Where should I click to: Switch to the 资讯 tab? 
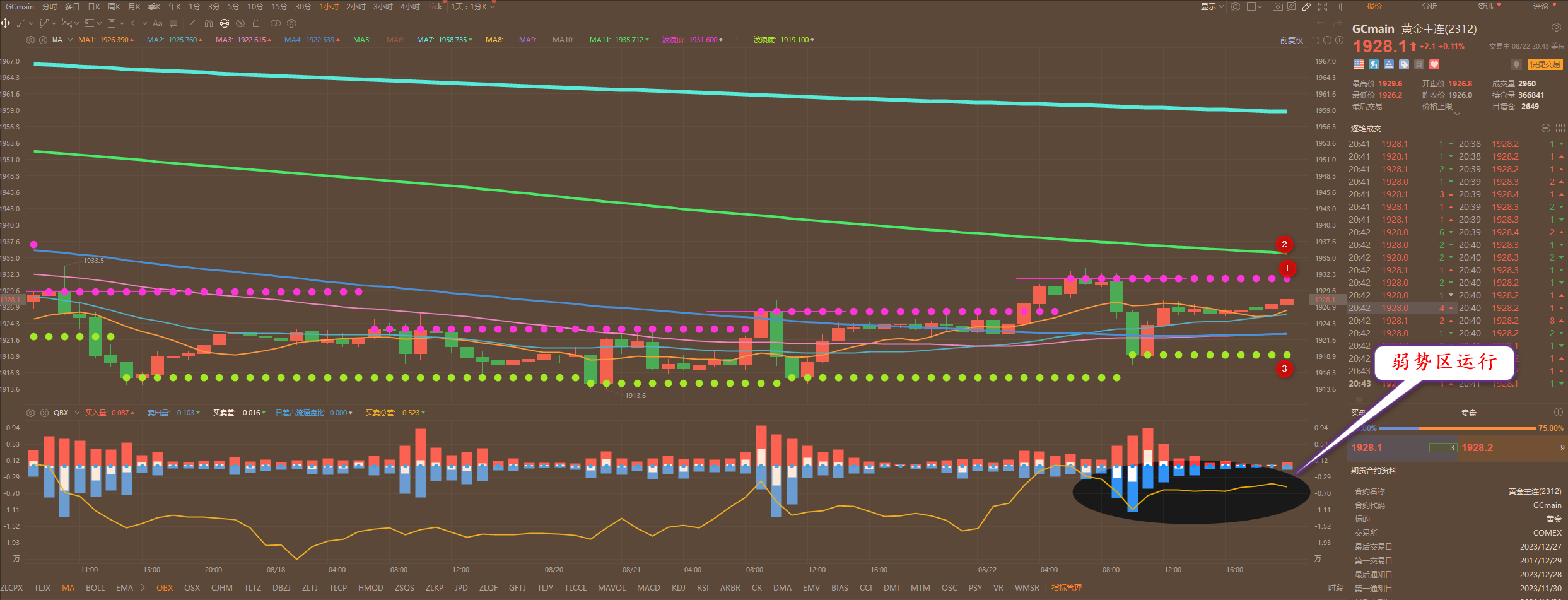pyautogui.click(x=1485, y=6)
